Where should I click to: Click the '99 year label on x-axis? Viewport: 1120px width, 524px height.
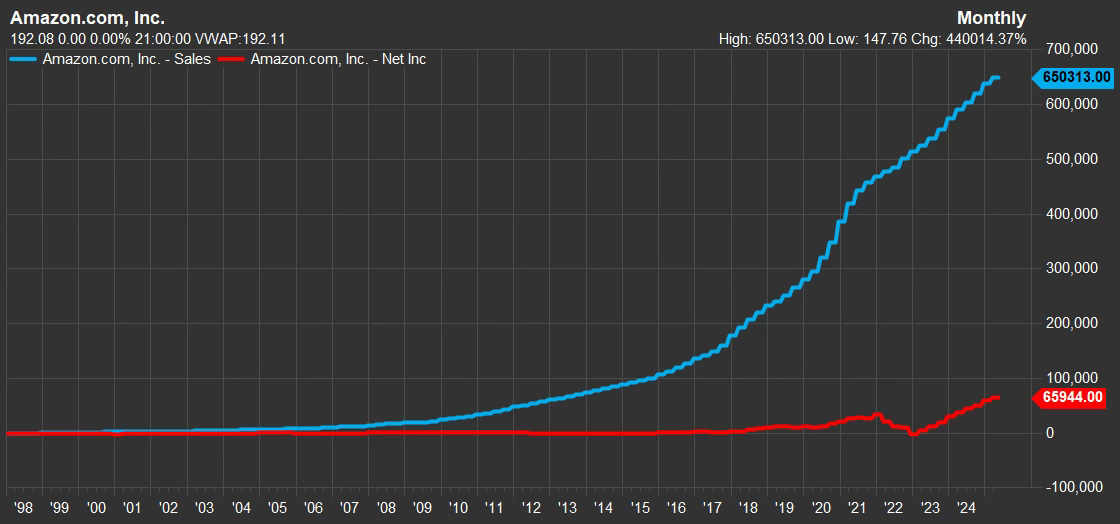pos(60,509)
